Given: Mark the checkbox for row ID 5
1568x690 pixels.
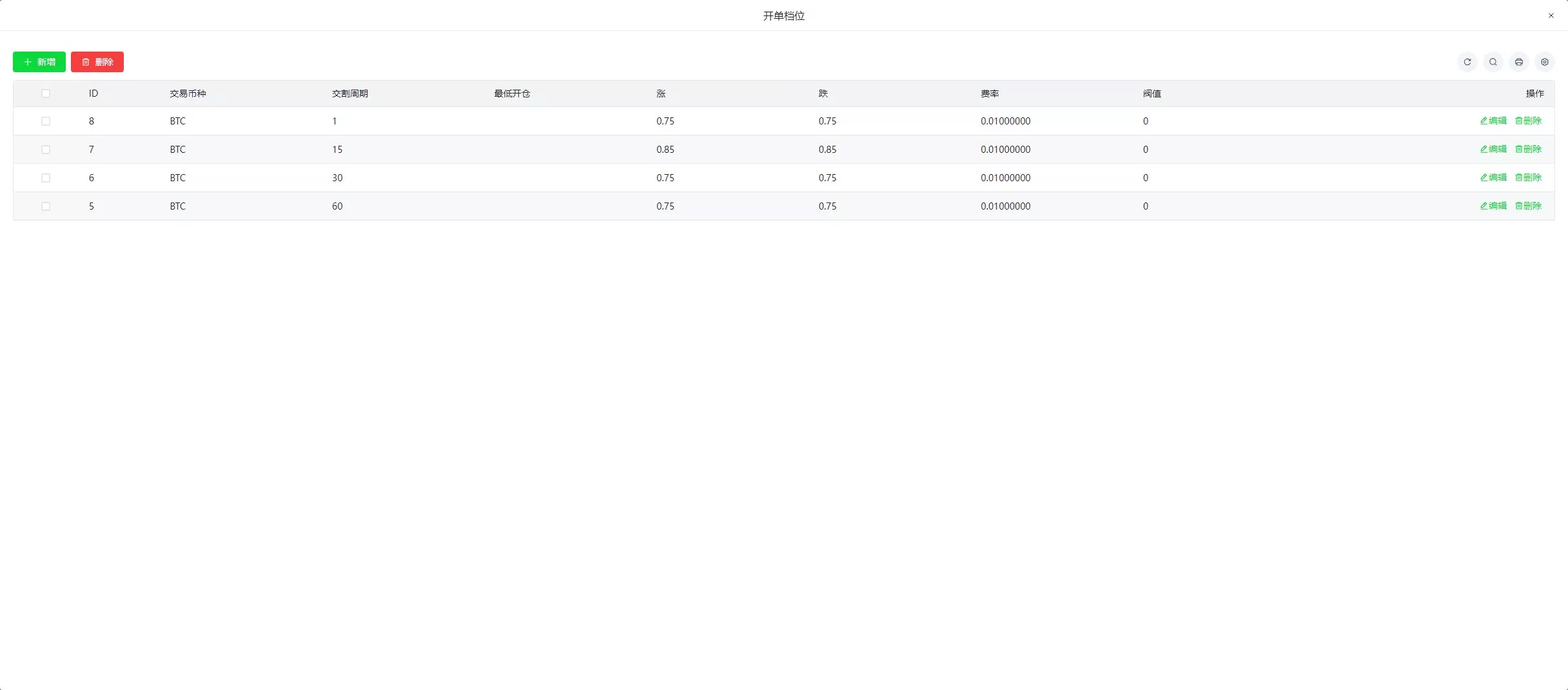Looking at the screenshot, I should point(46,206).
